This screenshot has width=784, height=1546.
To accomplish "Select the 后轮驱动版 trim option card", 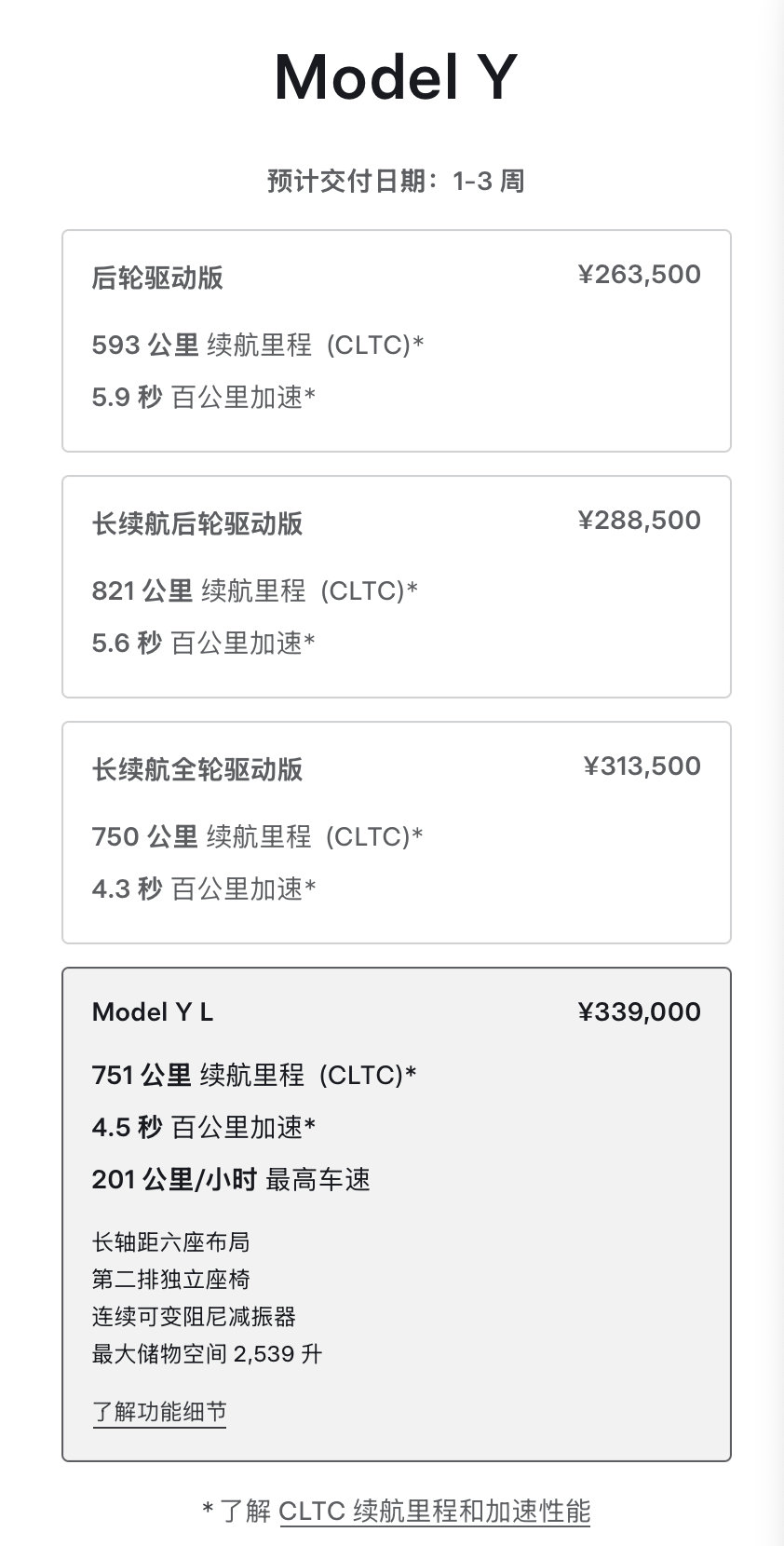I will coord(396,341).
